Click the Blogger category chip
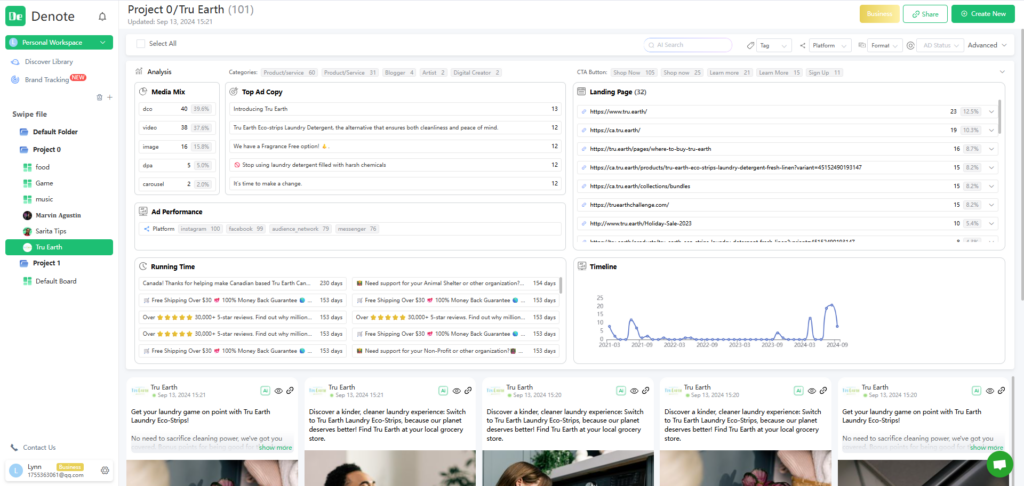 [x=399, y=73]
